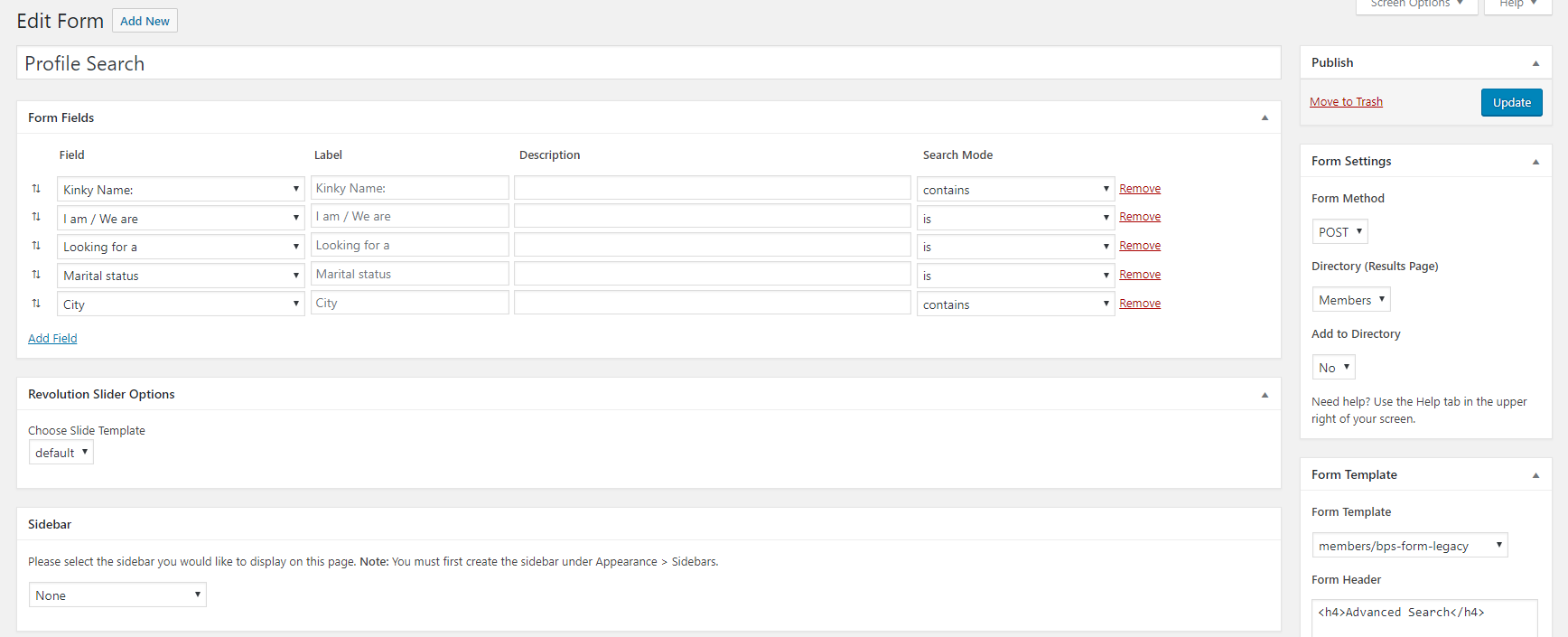Open the Form Method POST dropdown
Screen dimensions: 1568x637
pyautogui.click(x=1339, y=232)
